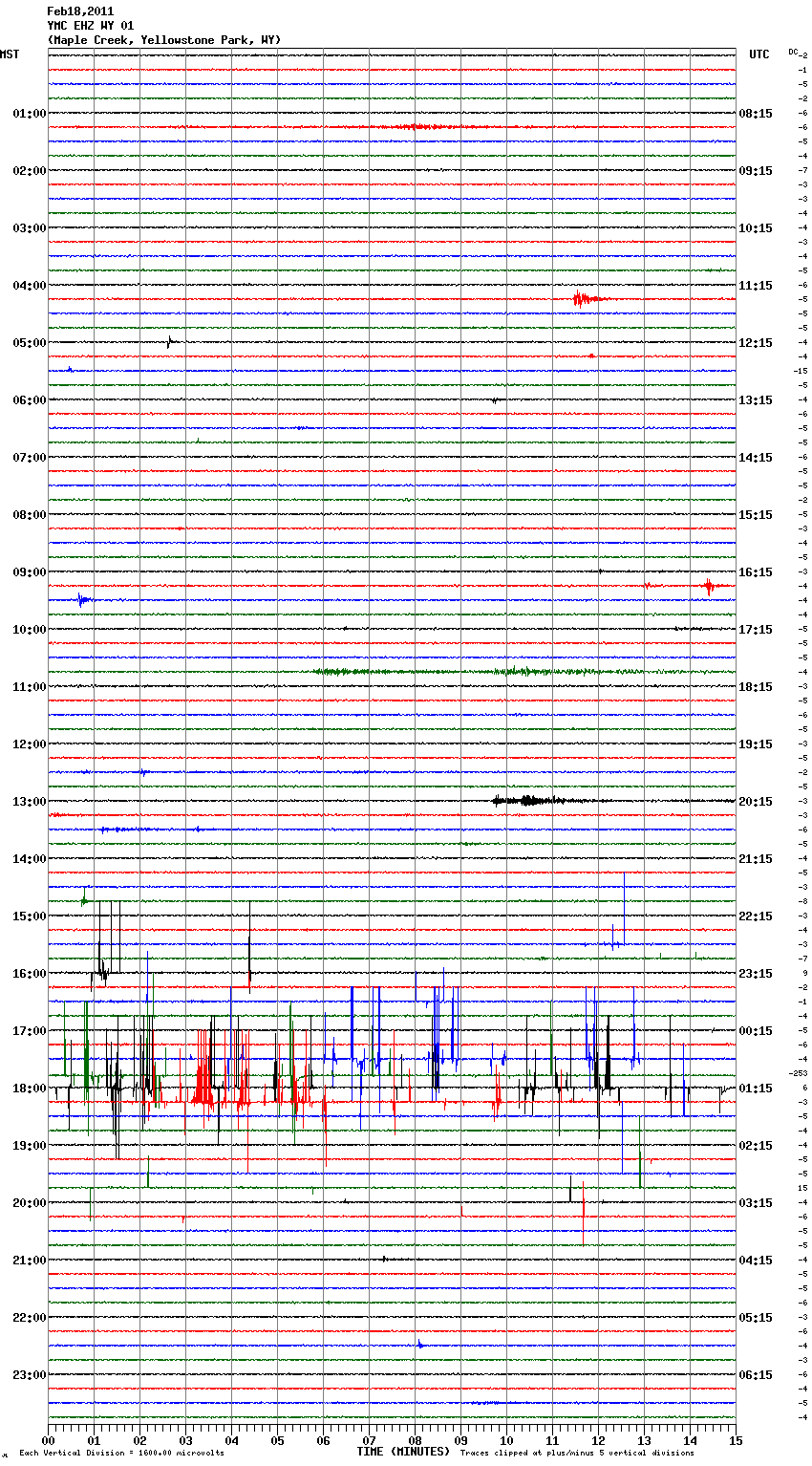This screenshot has height=1466, width=812.
Task: Click the "TIME (MINUTES)" axis title
Action: 403,1452
